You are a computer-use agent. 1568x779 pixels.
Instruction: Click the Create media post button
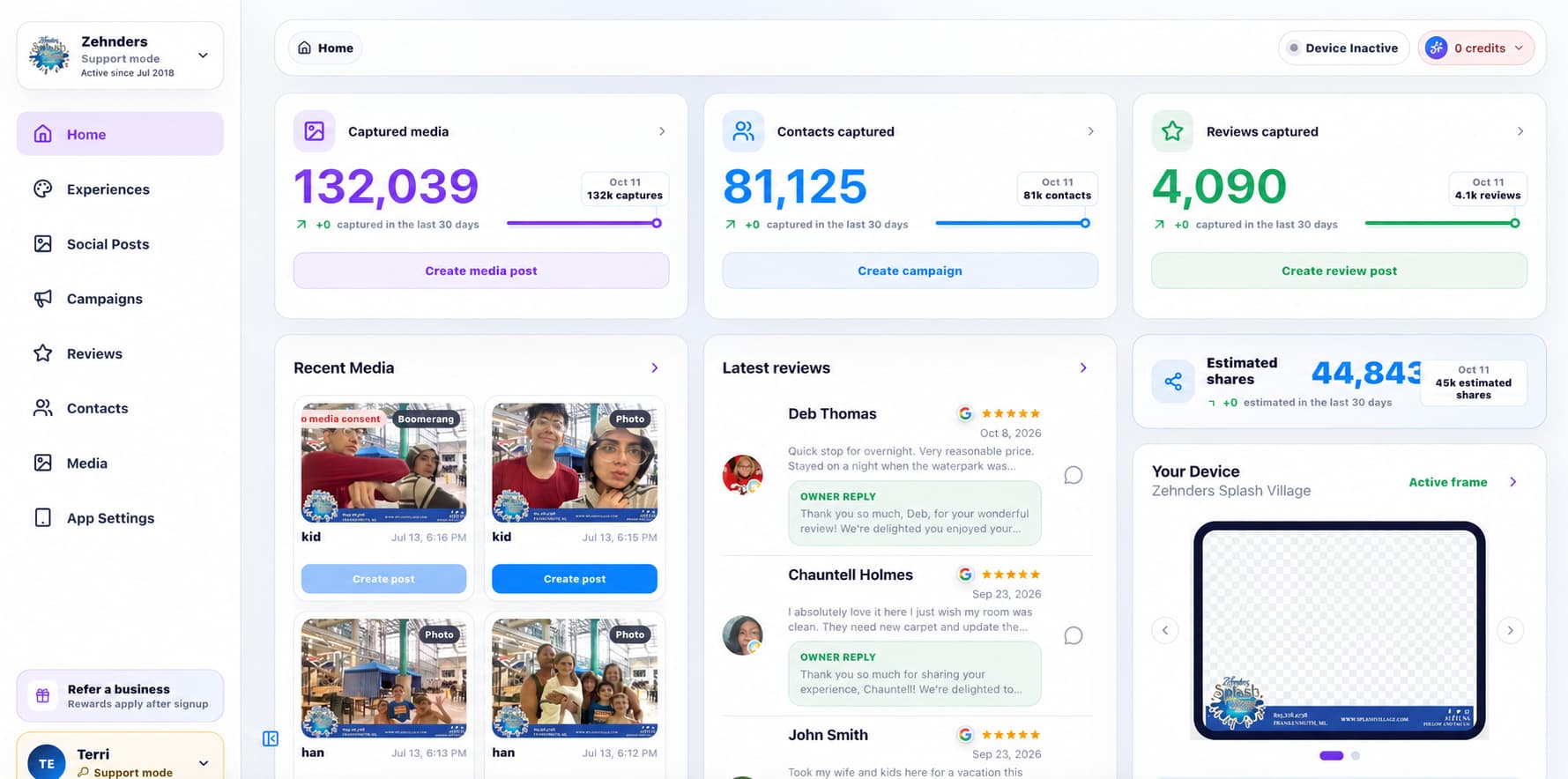[481, 271]
